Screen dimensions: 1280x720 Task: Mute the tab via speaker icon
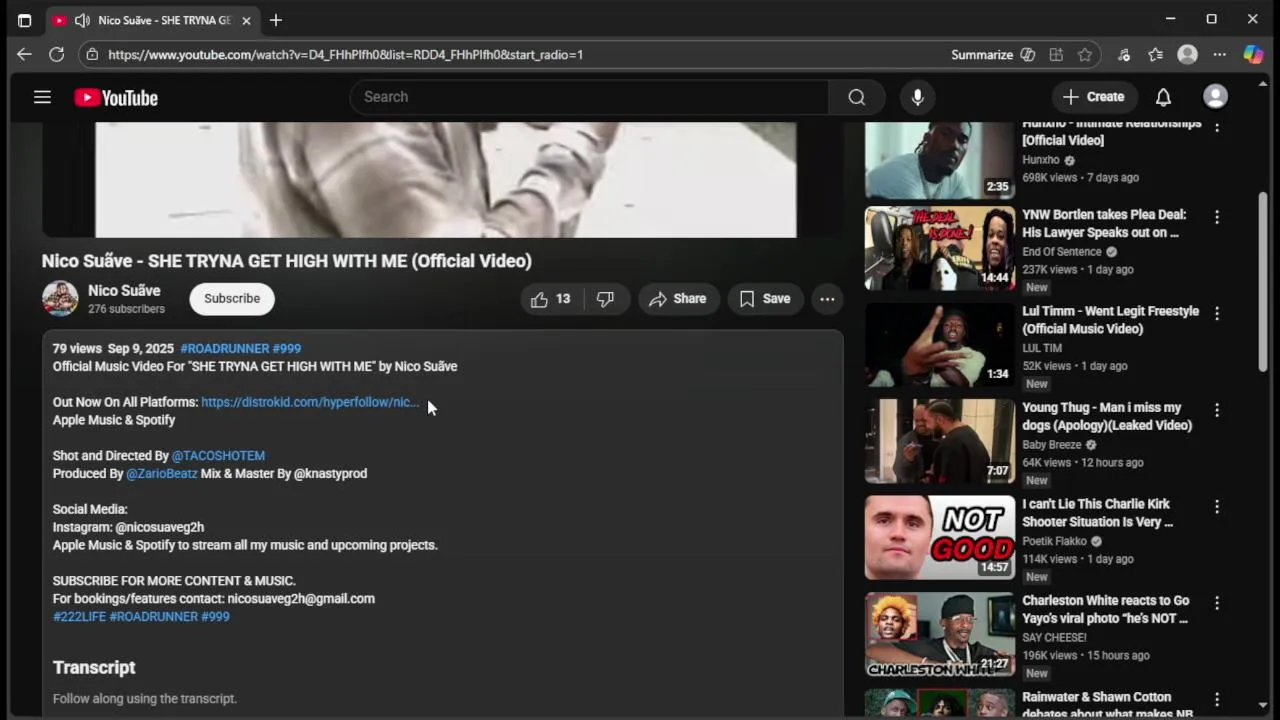82,20
